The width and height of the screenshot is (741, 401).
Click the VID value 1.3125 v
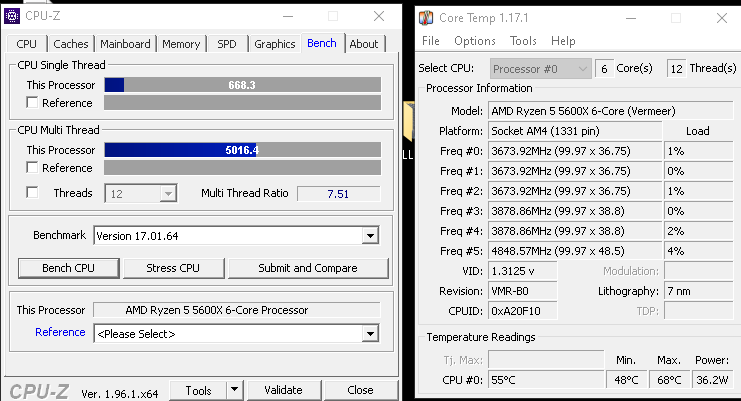pos(522,271)
